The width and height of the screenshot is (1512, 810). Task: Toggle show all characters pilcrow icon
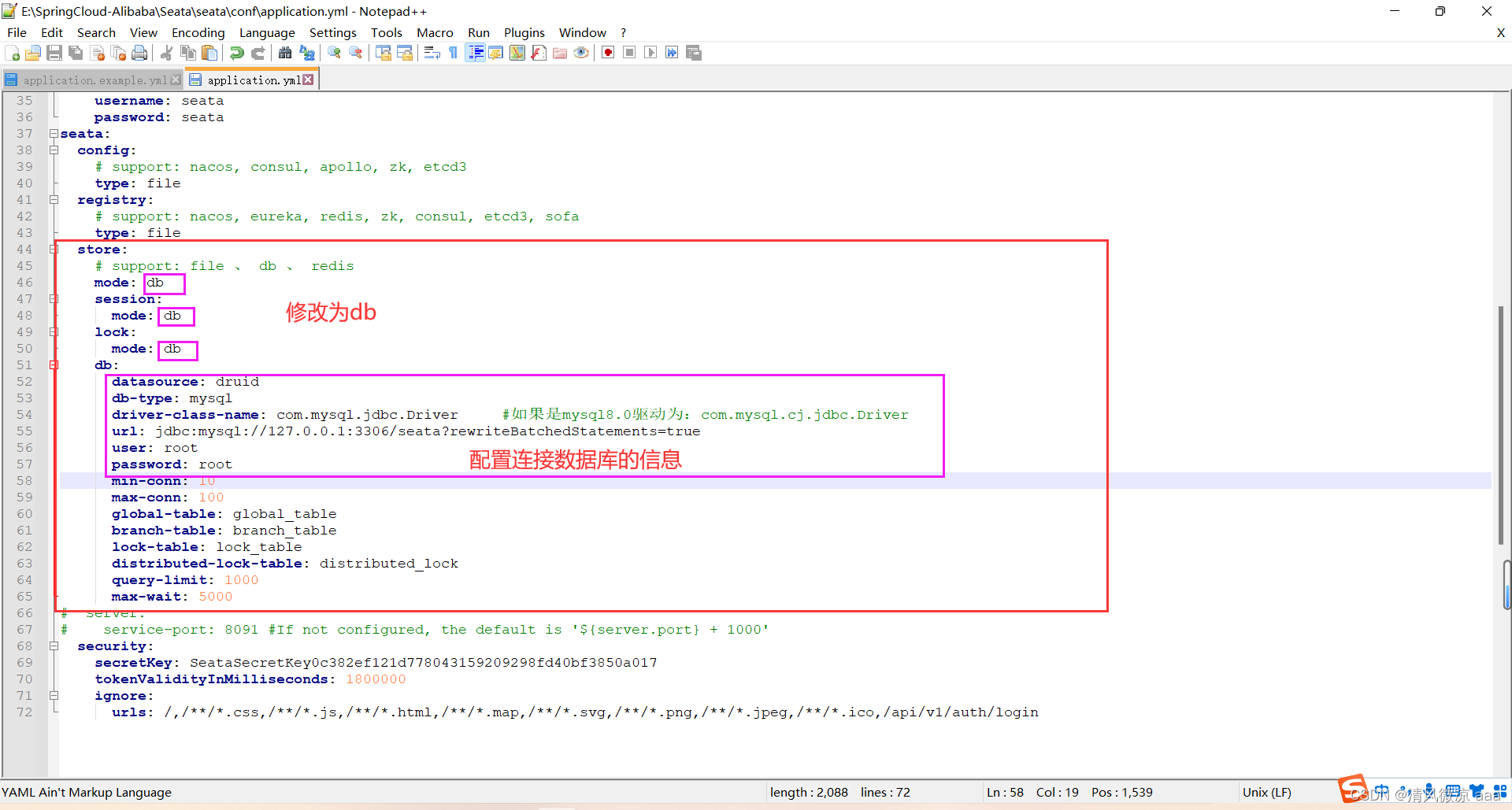[453, 53]
